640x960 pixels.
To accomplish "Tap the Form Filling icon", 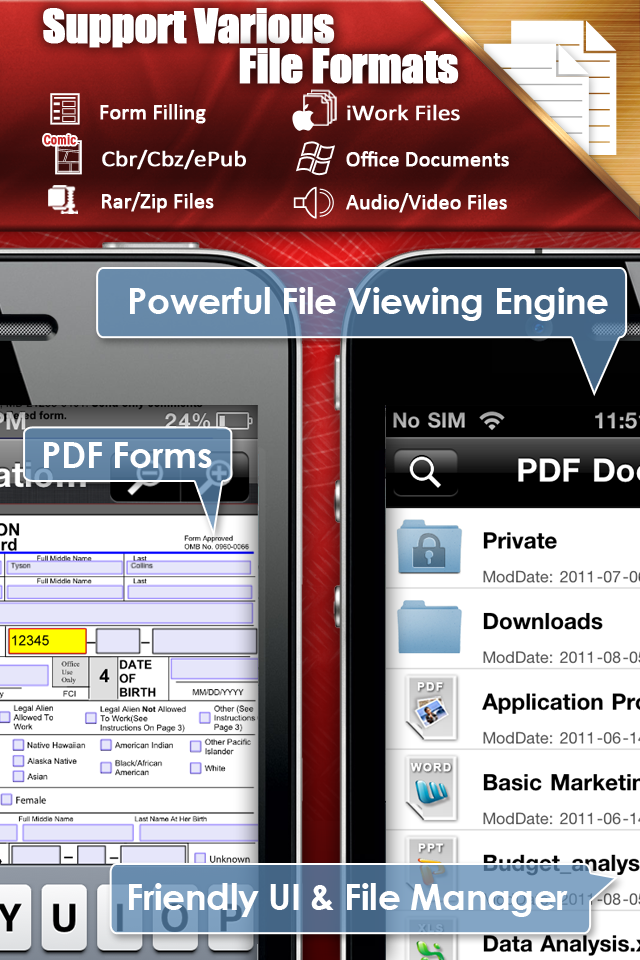I will 64,110.
